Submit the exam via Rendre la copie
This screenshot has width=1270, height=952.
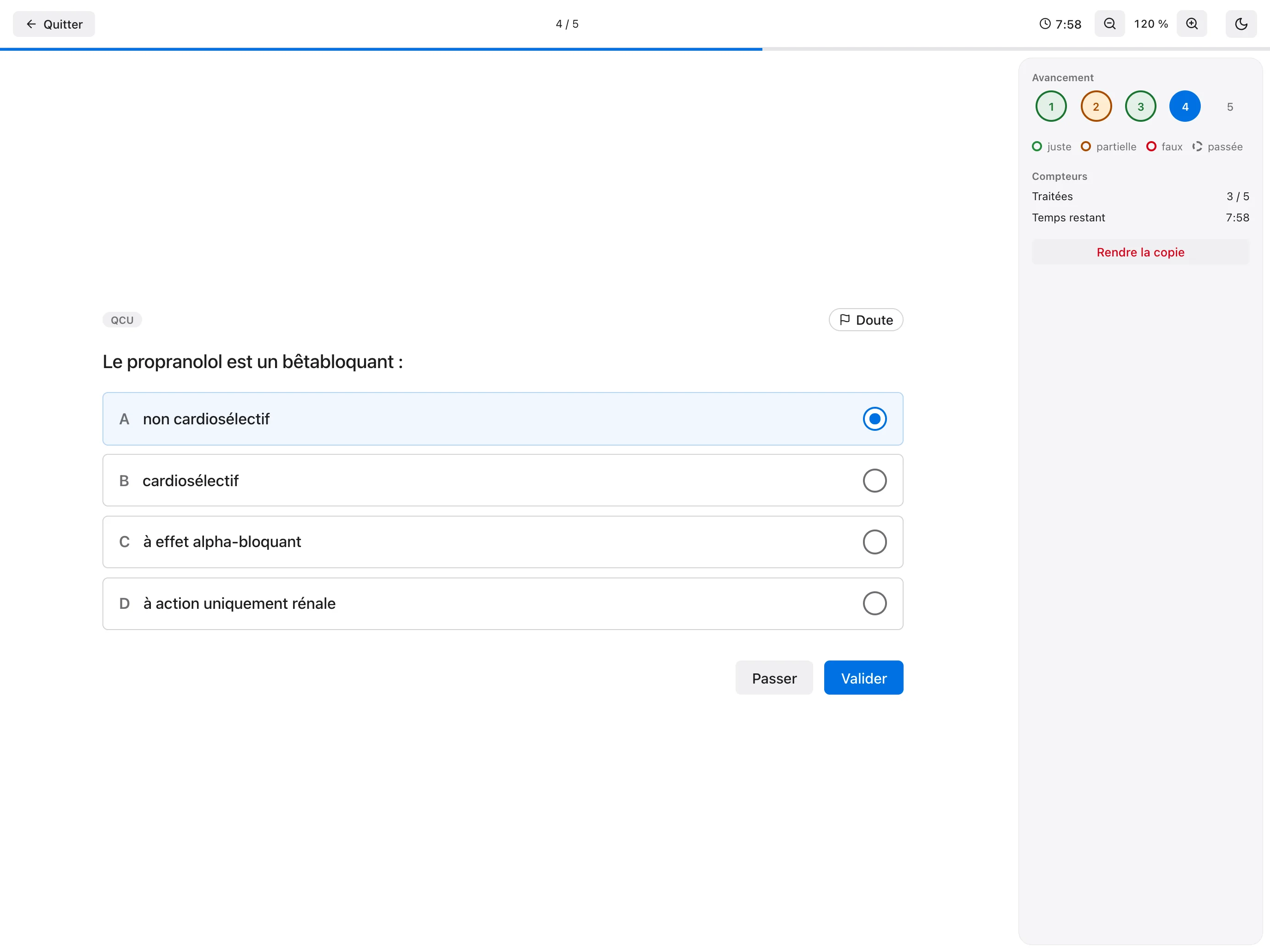1140,252
